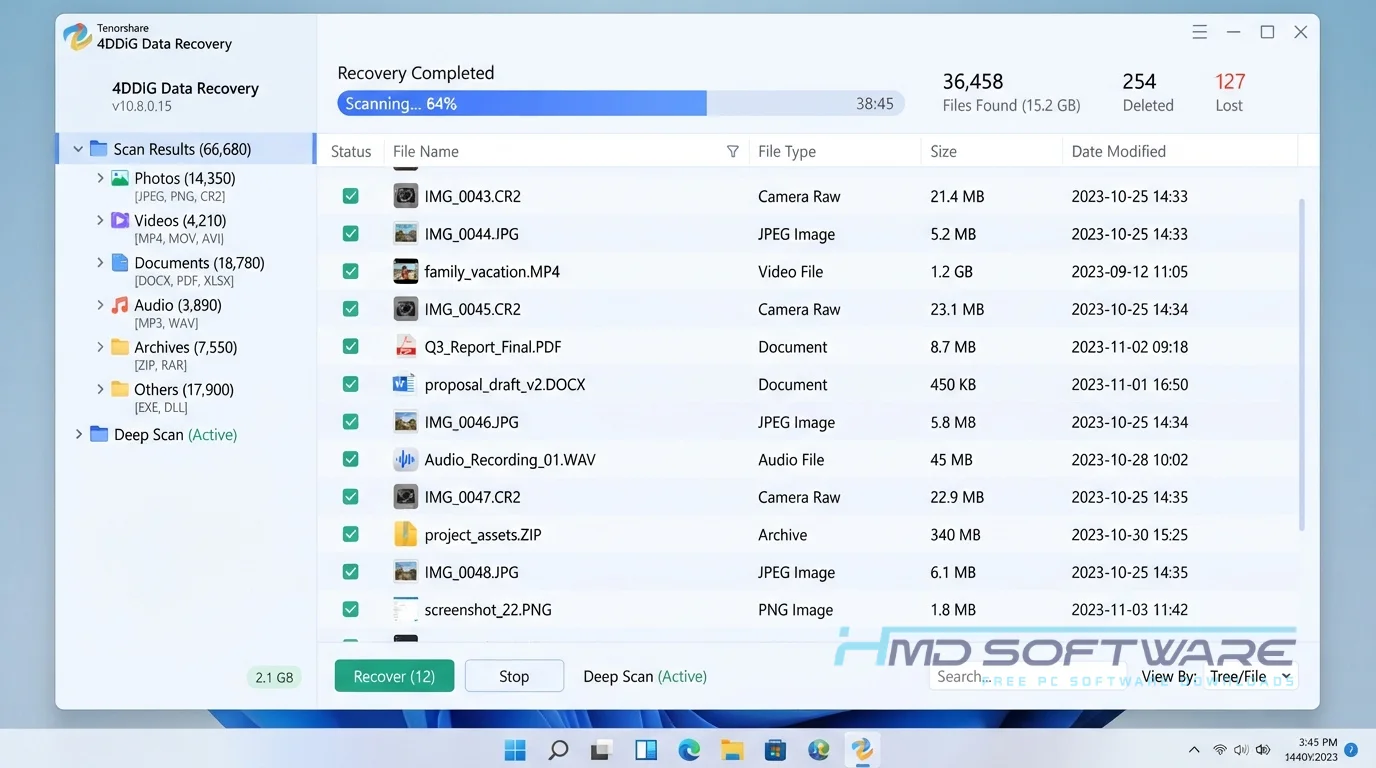Screen dimensions: 1376x768
Task: Uncheck the project_assets.ZIP checkbox
Action: (x=351, y=534)
